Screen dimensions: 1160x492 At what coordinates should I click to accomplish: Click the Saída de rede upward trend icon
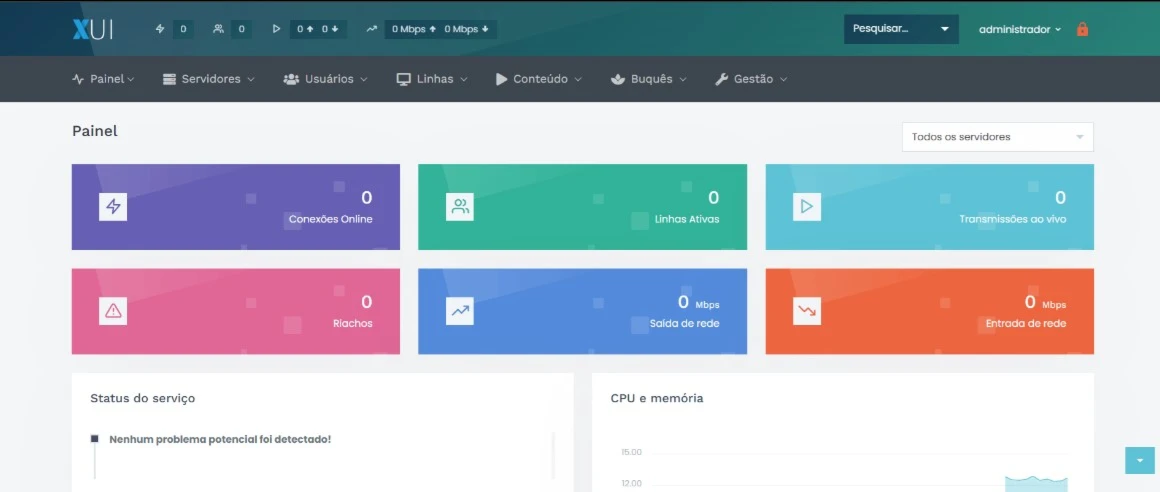(x=460, y=311)
